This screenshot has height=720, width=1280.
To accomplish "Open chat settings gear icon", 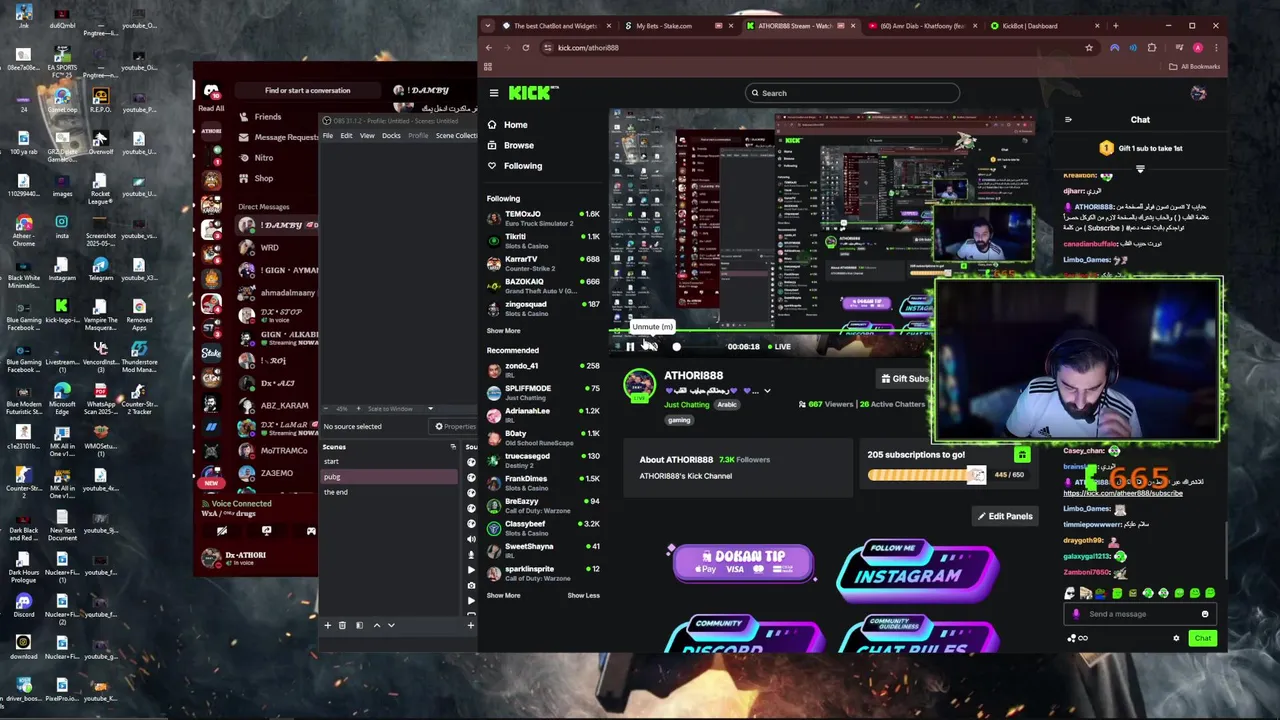I will coord(1176,638).
